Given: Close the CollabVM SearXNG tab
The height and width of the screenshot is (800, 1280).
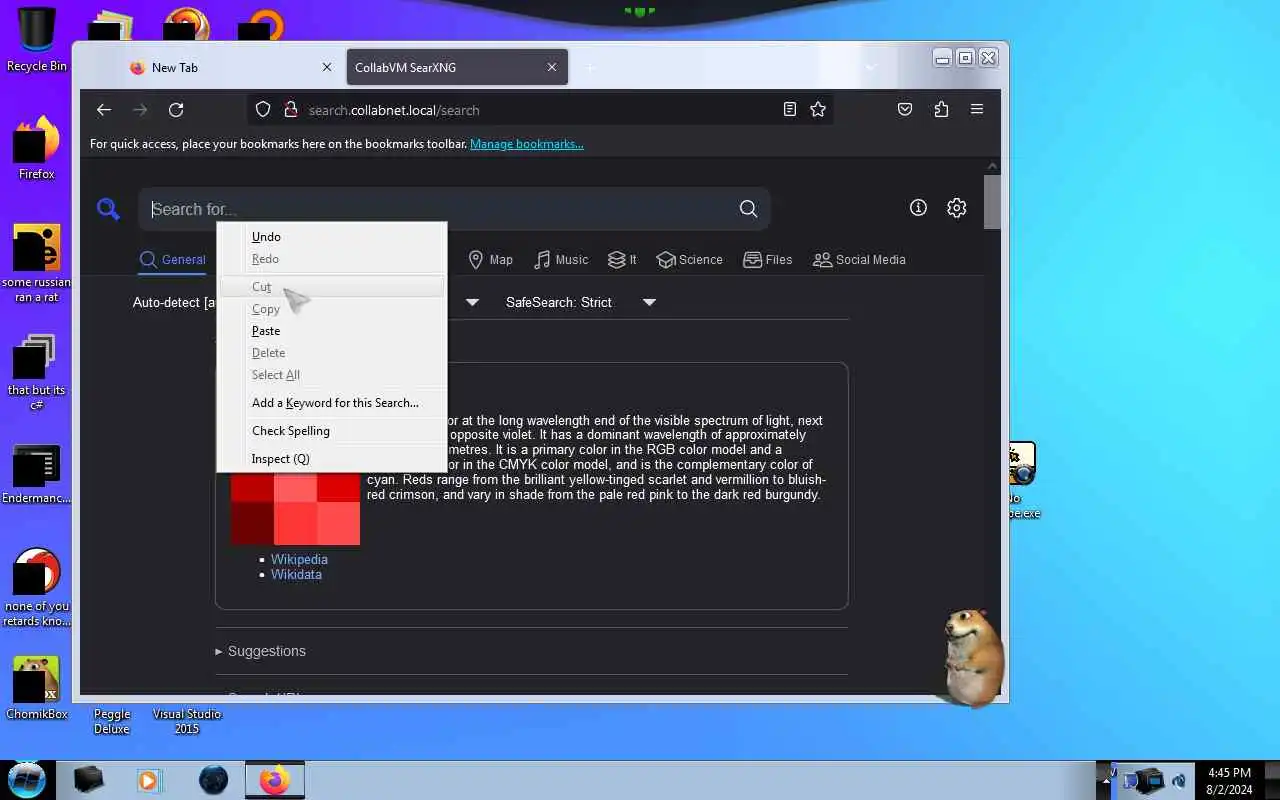Looking at the screenshot, I should coord(552,67).
